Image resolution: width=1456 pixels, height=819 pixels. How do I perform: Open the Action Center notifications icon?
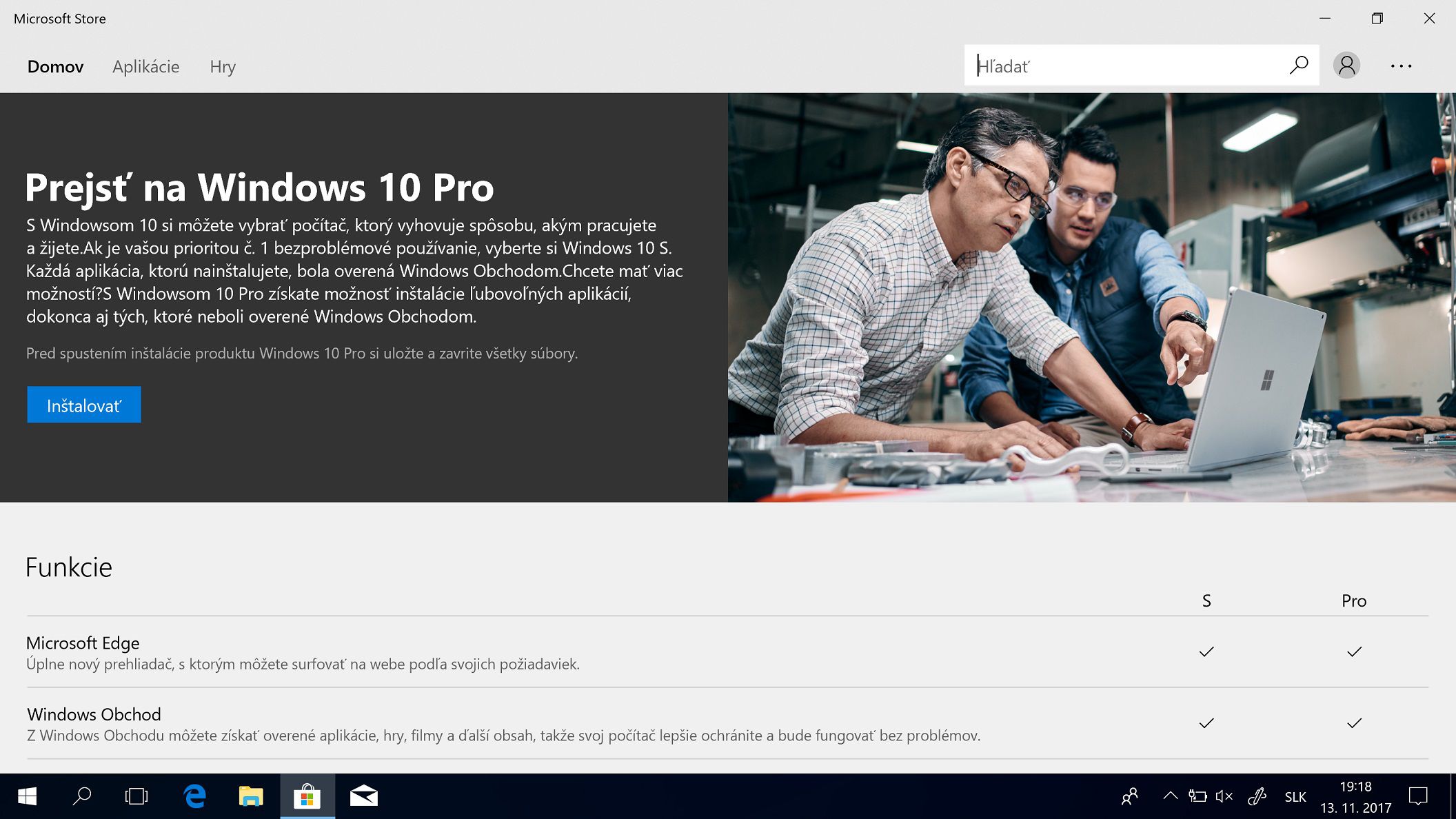point(1418,796)
